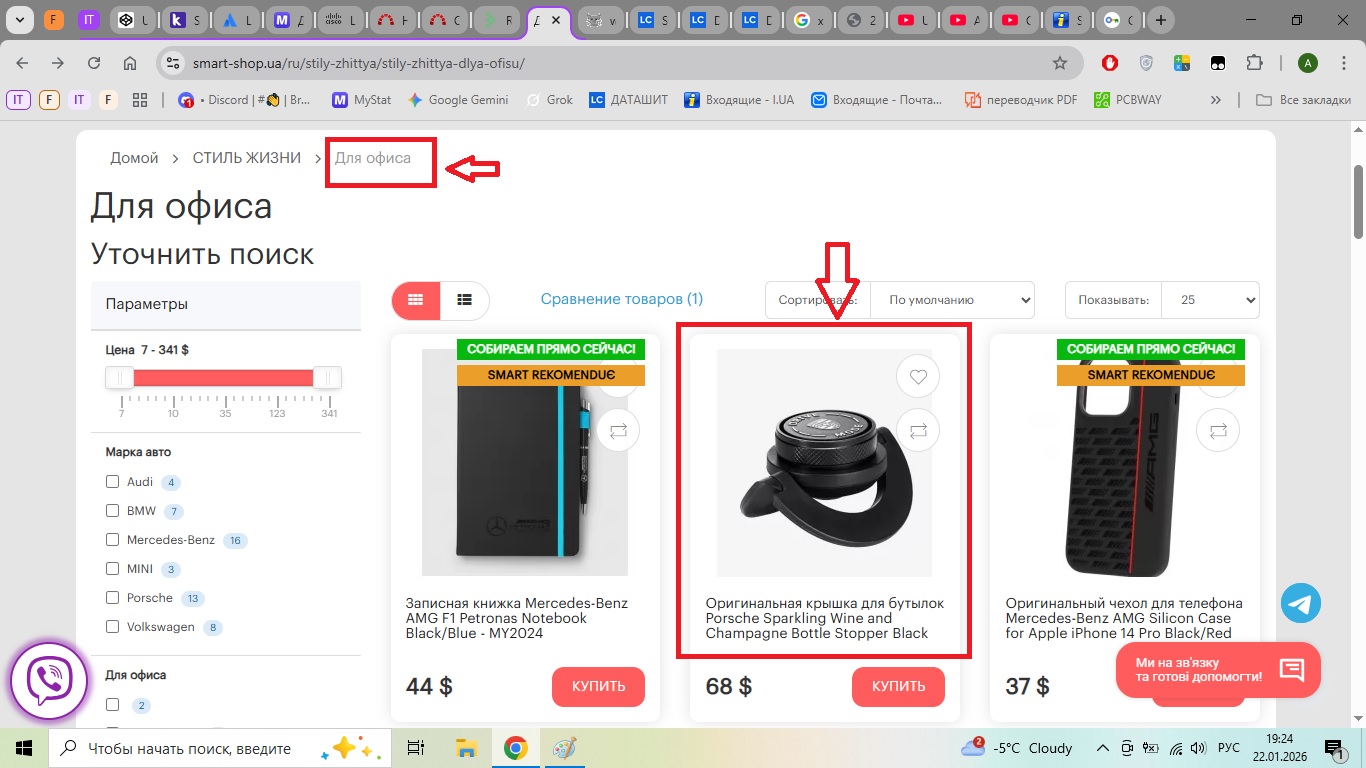Open Chrome from the Windows taskbar
The width and height of the screenshot is (1366, 768).
[515, 748]
